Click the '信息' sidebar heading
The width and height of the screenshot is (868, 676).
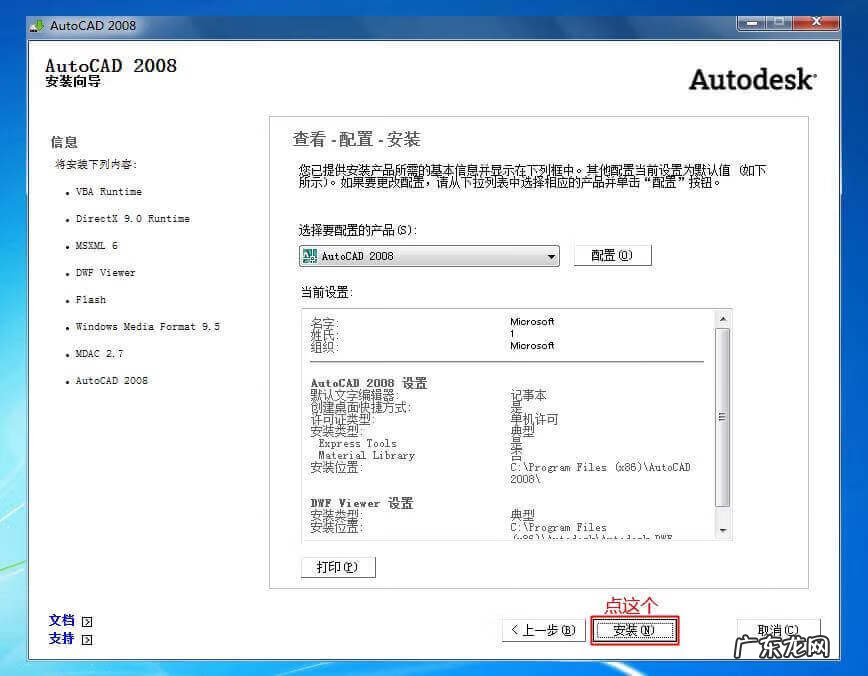point(64,142)
